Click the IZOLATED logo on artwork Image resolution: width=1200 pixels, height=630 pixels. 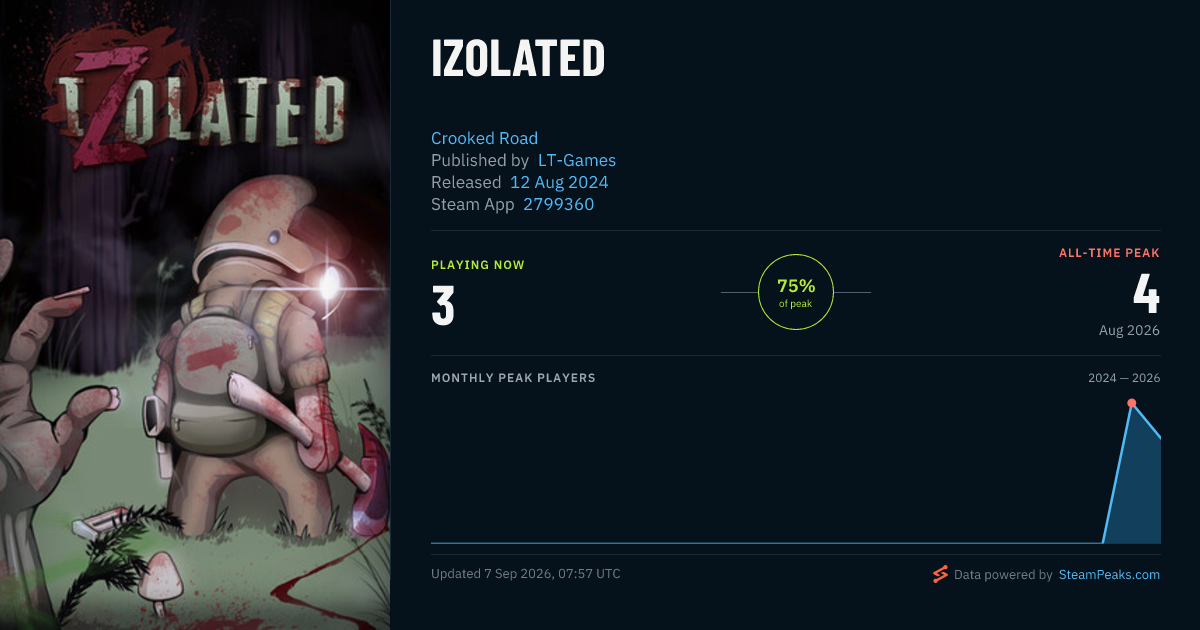[x=195, y=100]
